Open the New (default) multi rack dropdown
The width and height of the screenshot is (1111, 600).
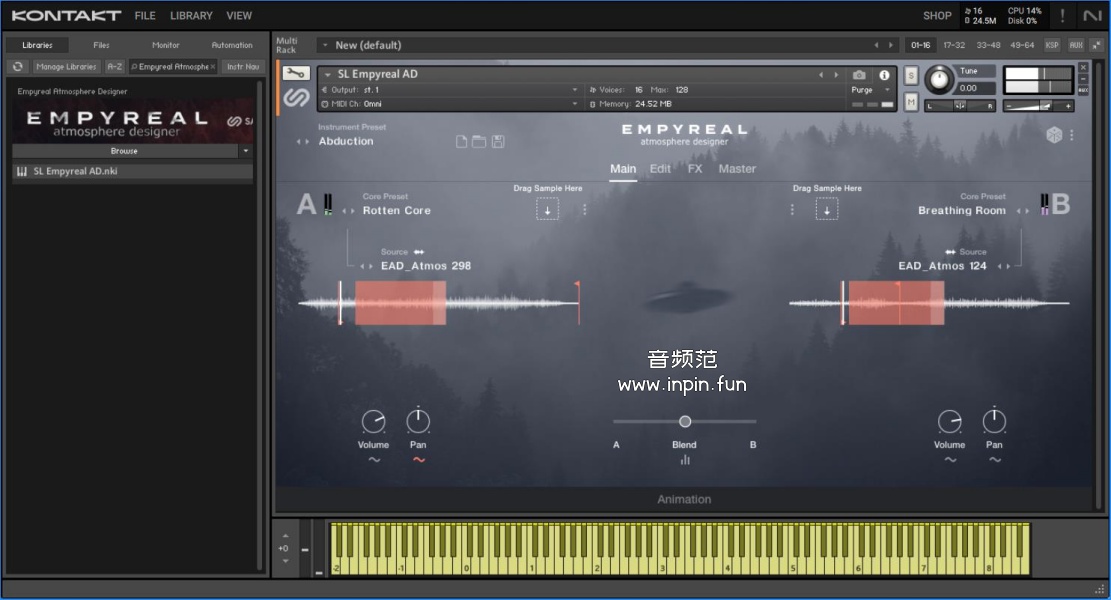point(325,45)
